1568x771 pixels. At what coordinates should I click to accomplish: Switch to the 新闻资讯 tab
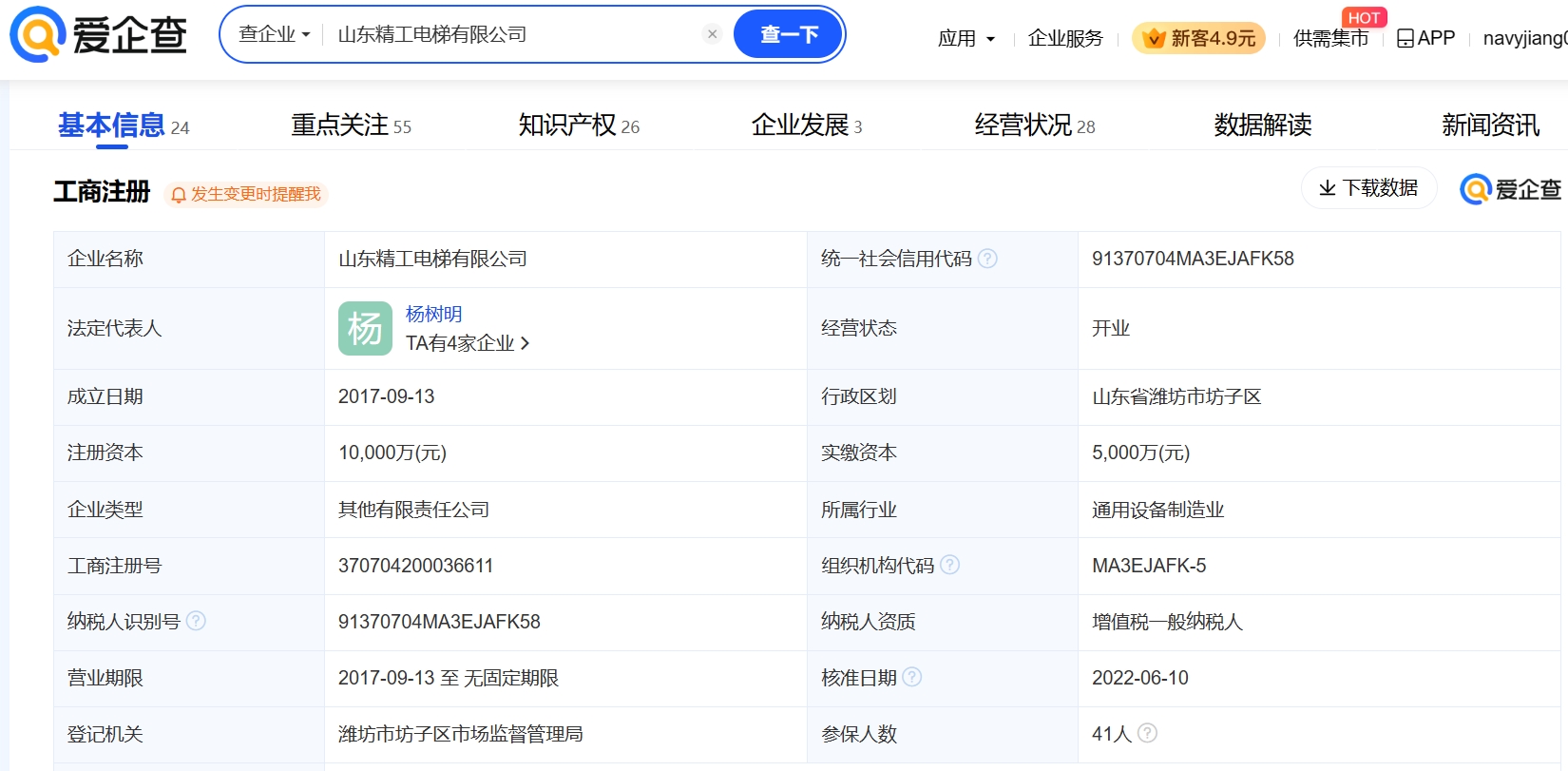click(x=1490, y=125)
